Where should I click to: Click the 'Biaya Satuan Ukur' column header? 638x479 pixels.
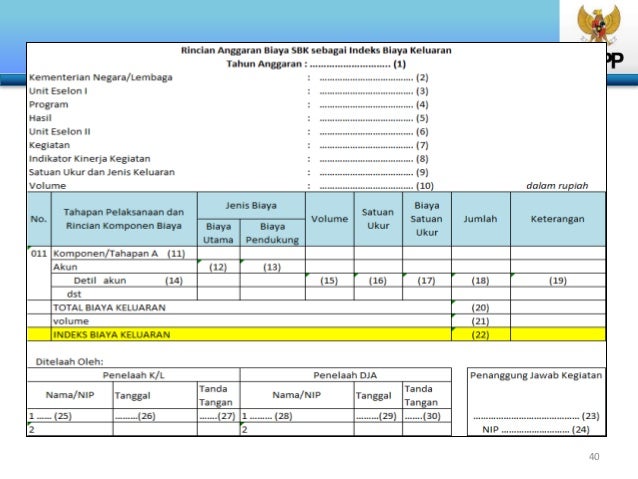click(427, 219)
